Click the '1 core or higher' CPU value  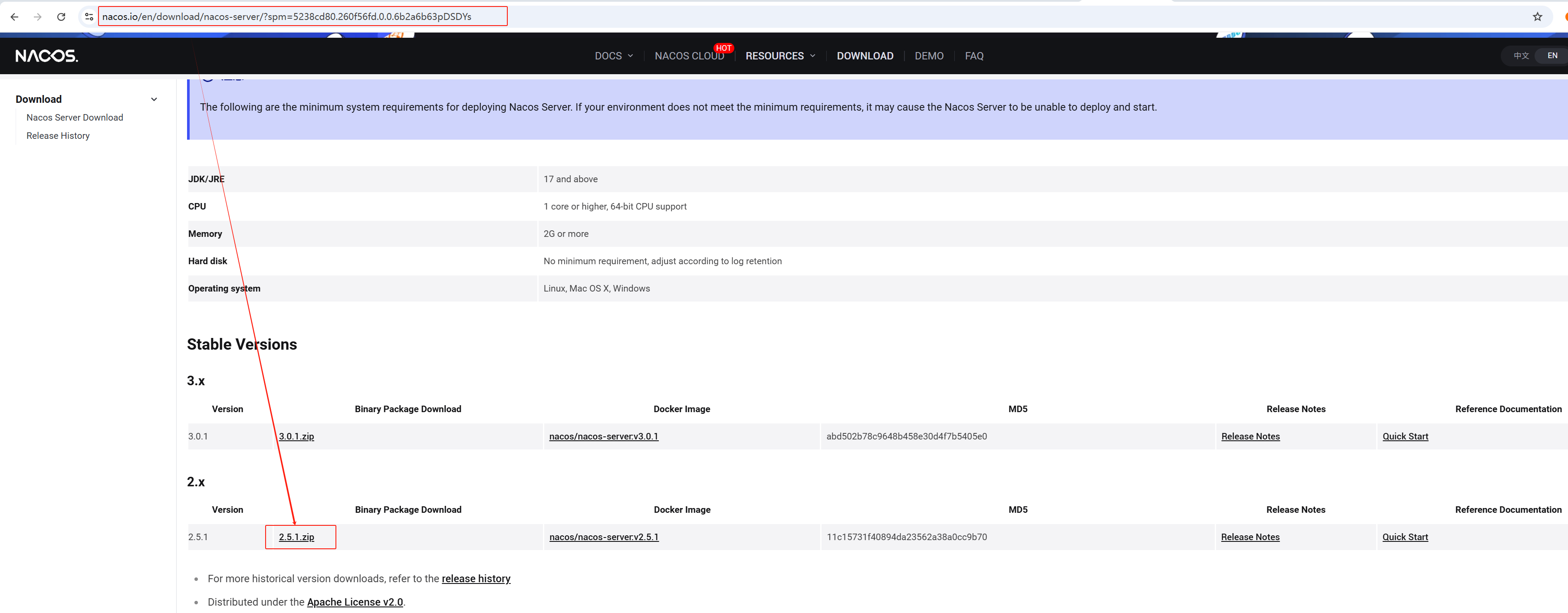click(615, 207)
